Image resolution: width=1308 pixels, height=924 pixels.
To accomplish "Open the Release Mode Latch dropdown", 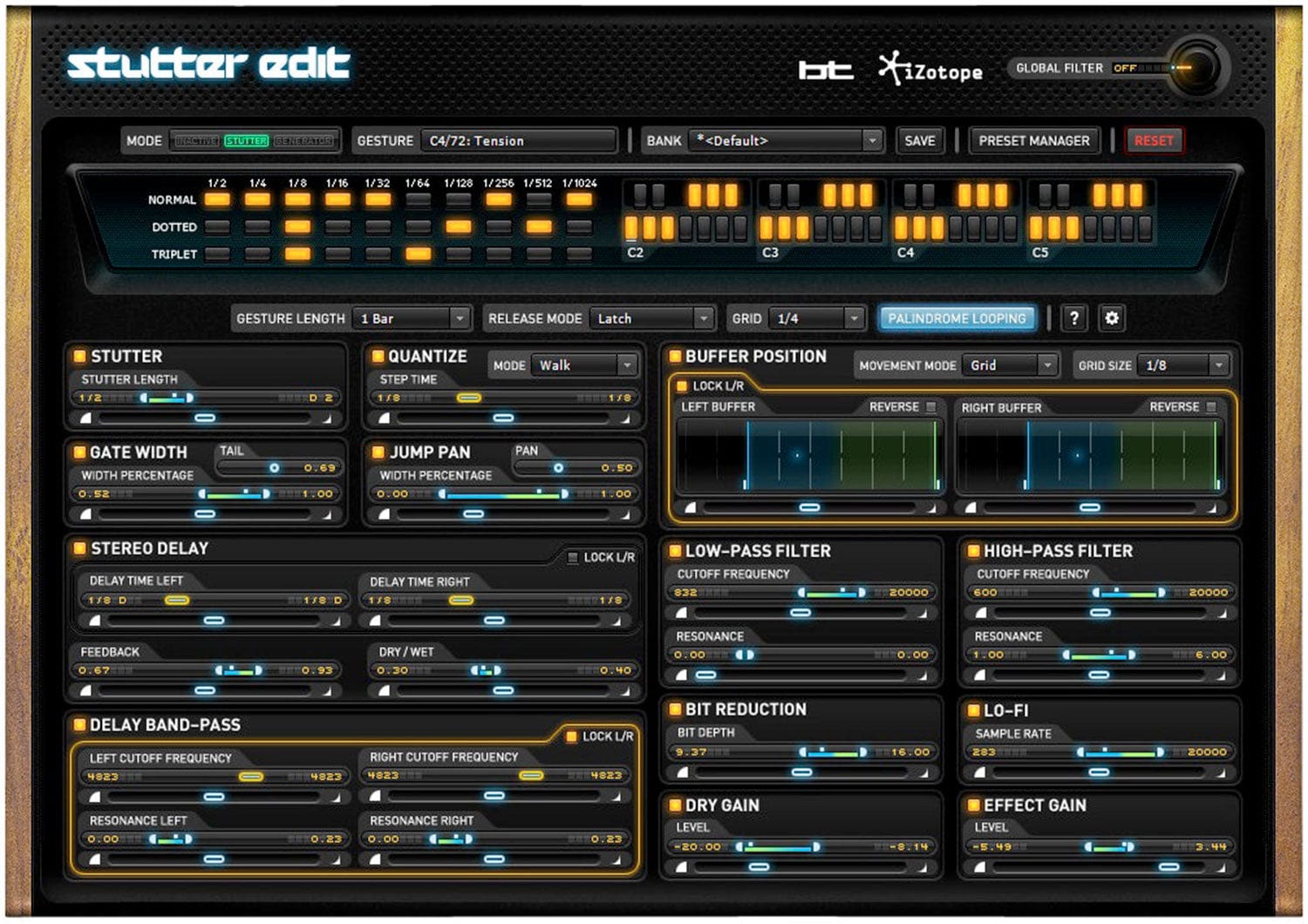I will pos(651,318).
